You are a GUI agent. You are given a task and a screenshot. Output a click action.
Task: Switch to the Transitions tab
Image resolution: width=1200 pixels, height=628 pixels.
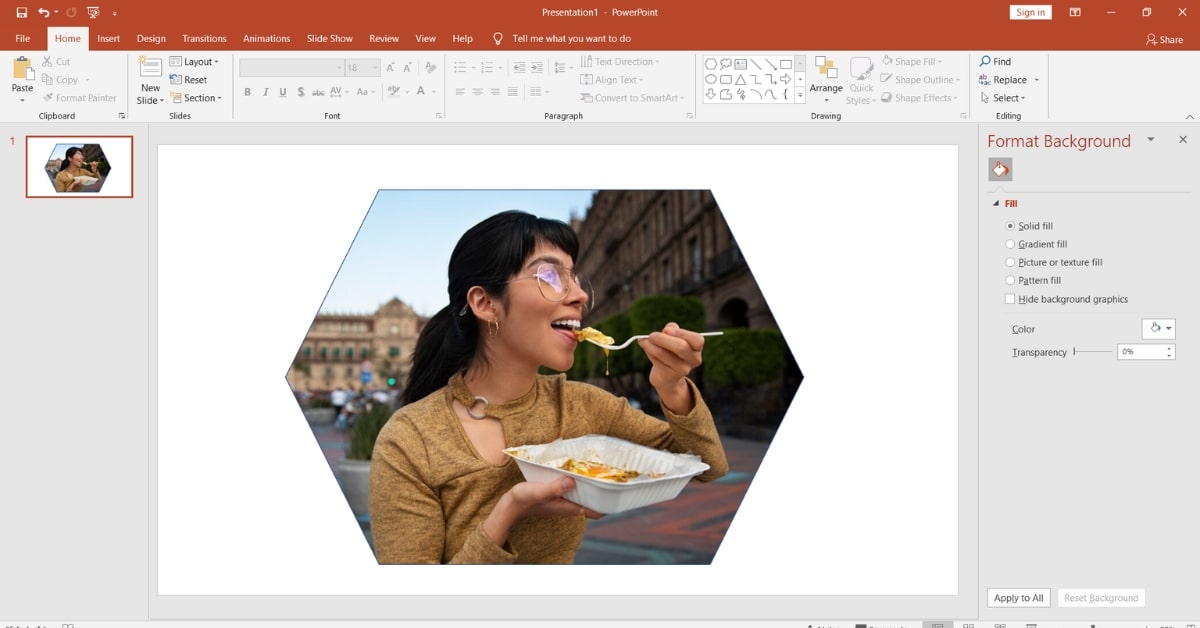[x=205, y=39]
